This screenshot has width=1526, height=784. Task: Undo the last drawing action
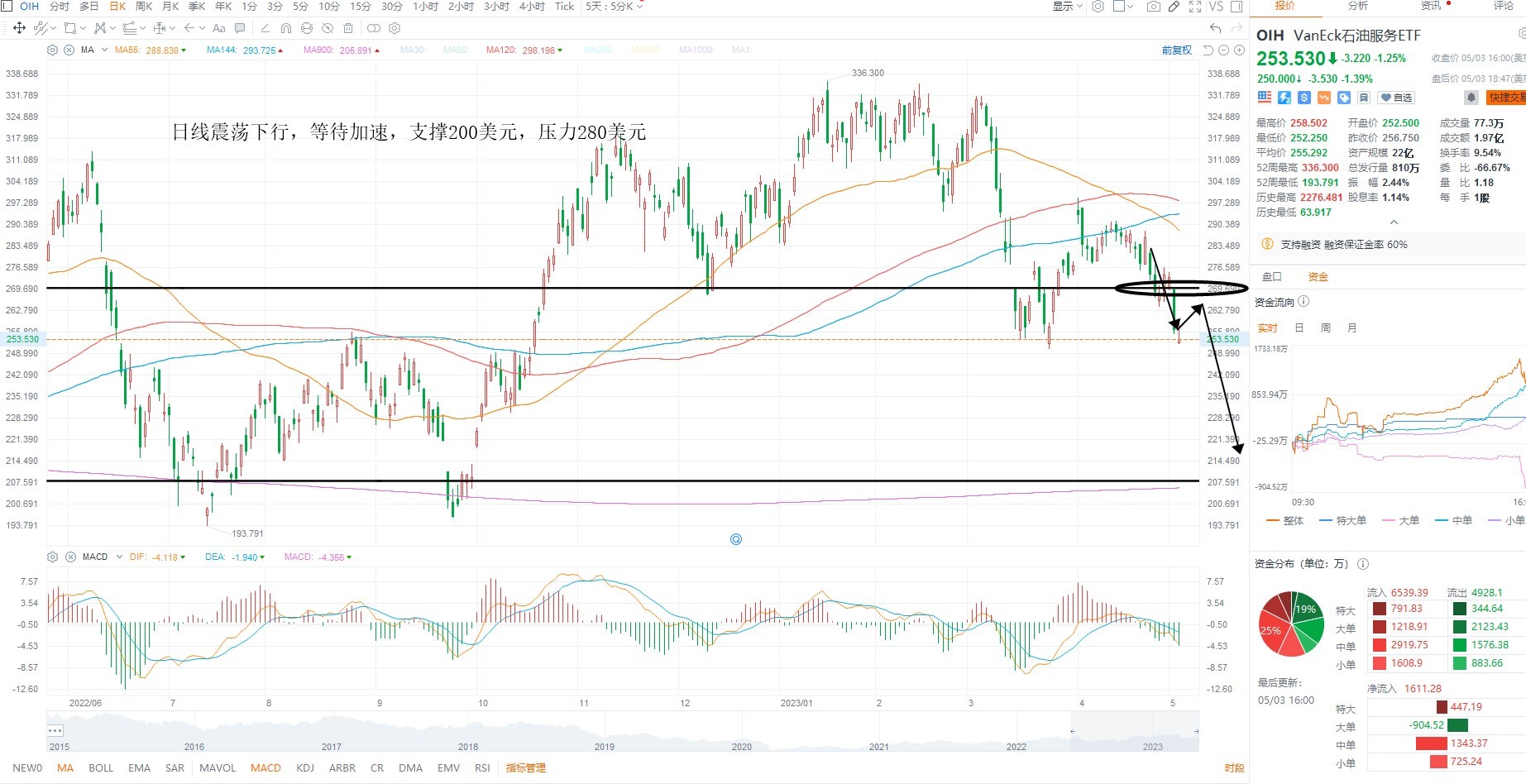1215,28
